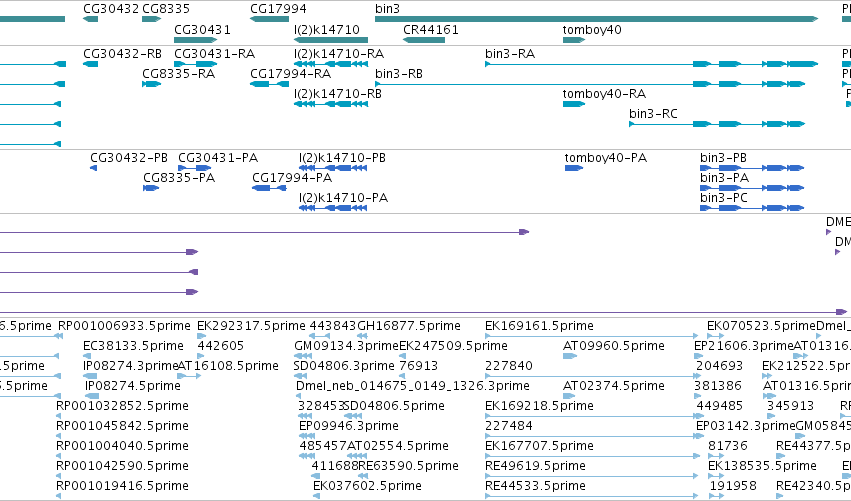
Task: Select the RE49619.5prime EST label
Action: tap(536, 466)
